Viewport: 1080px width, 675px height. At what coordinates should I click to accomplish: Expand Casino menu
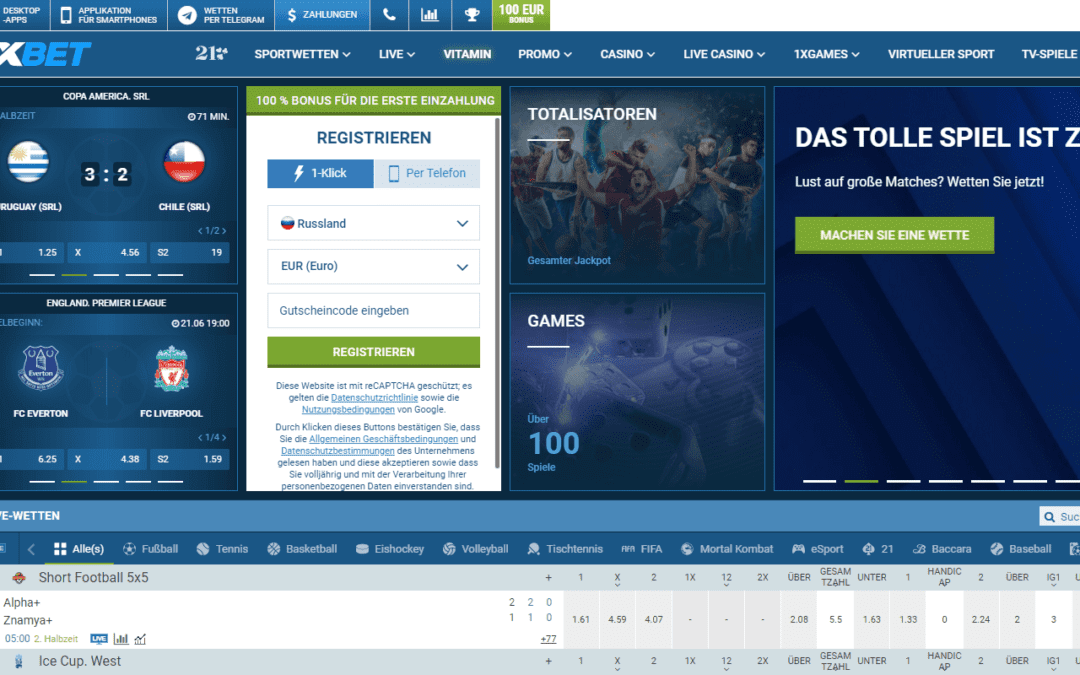coord(627,54)
